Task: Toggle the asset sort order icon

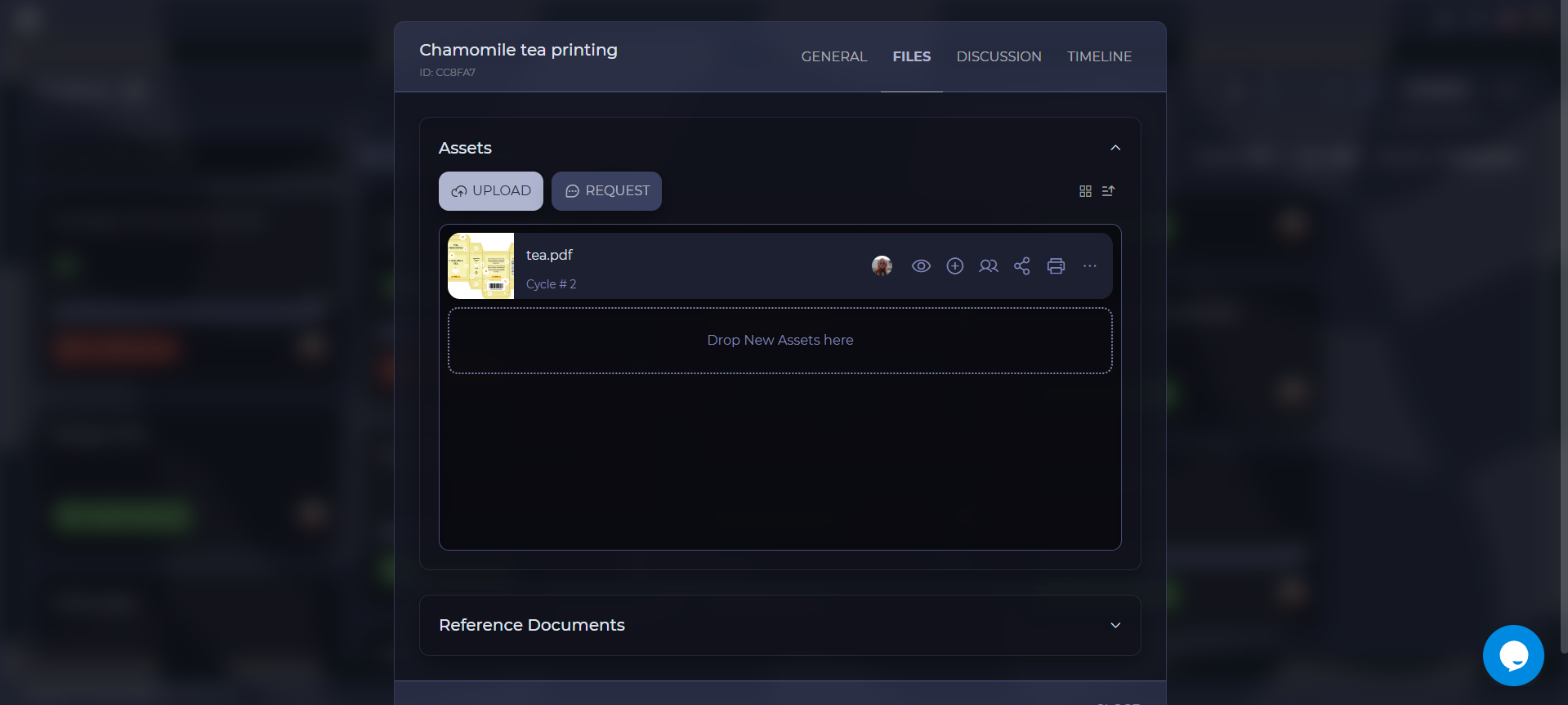Action: 1108,191
